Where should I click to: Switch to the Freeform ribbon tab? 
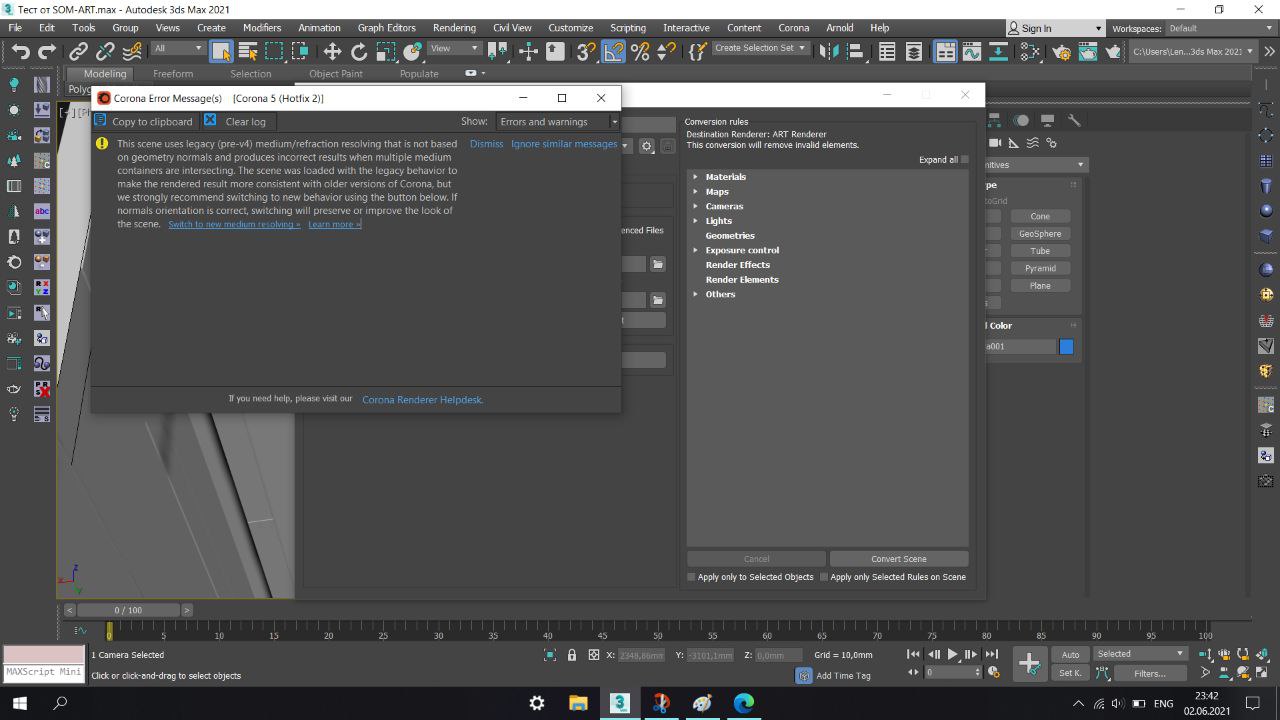click(x=173, y=74)
